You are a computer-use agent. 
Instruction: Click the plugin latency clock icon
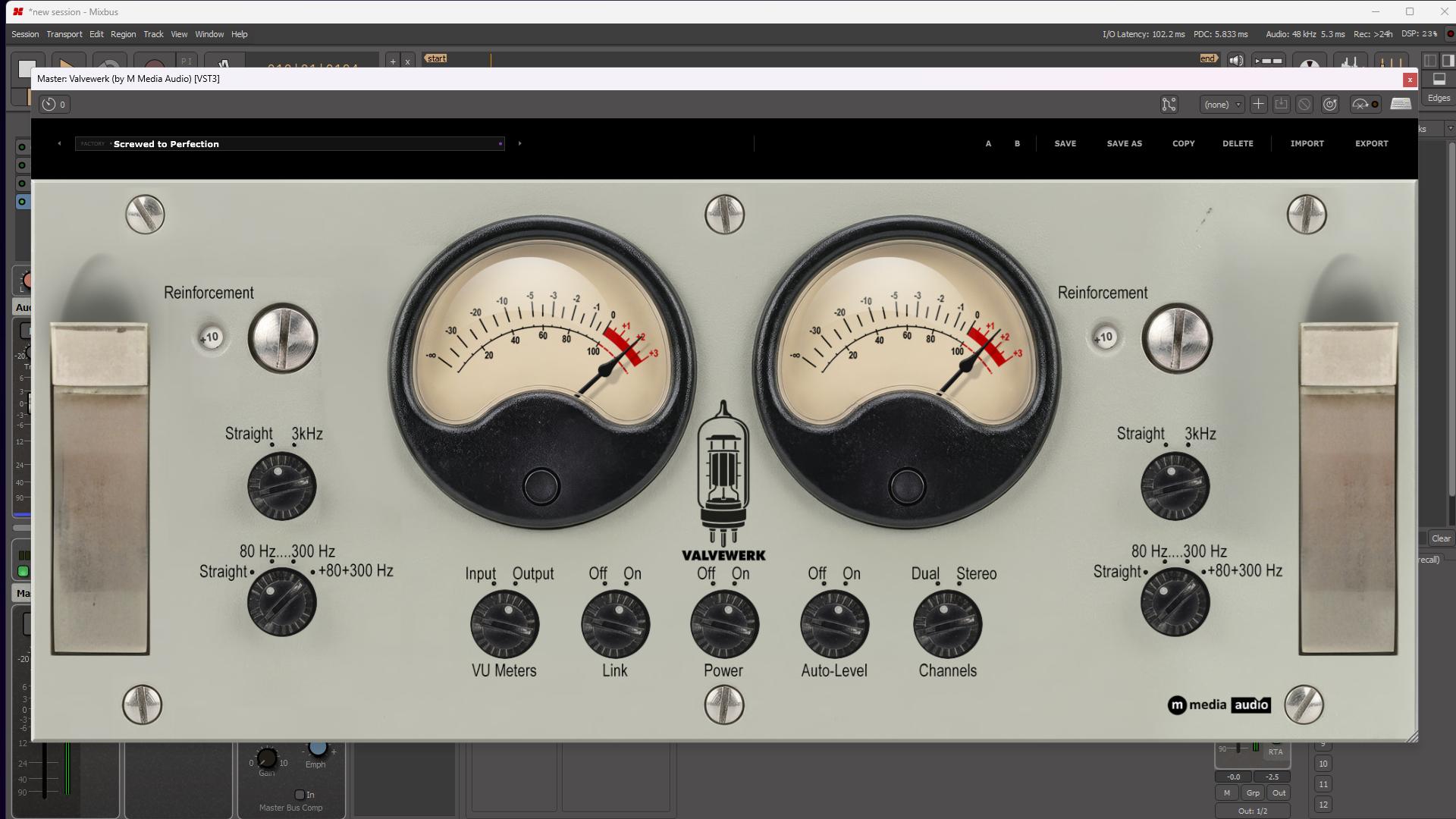click(55, 104)
